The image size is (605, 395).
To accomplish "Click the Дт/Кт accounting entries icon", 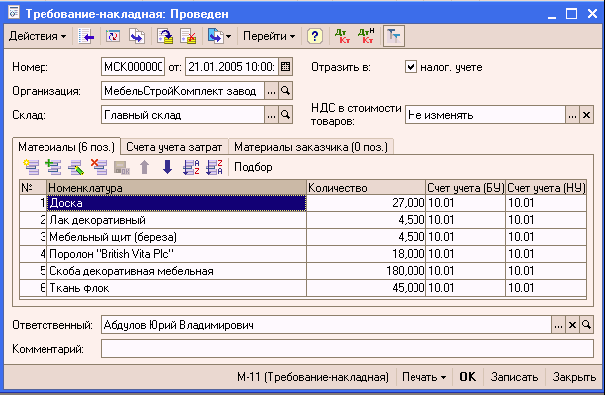I will click(342, 36).
